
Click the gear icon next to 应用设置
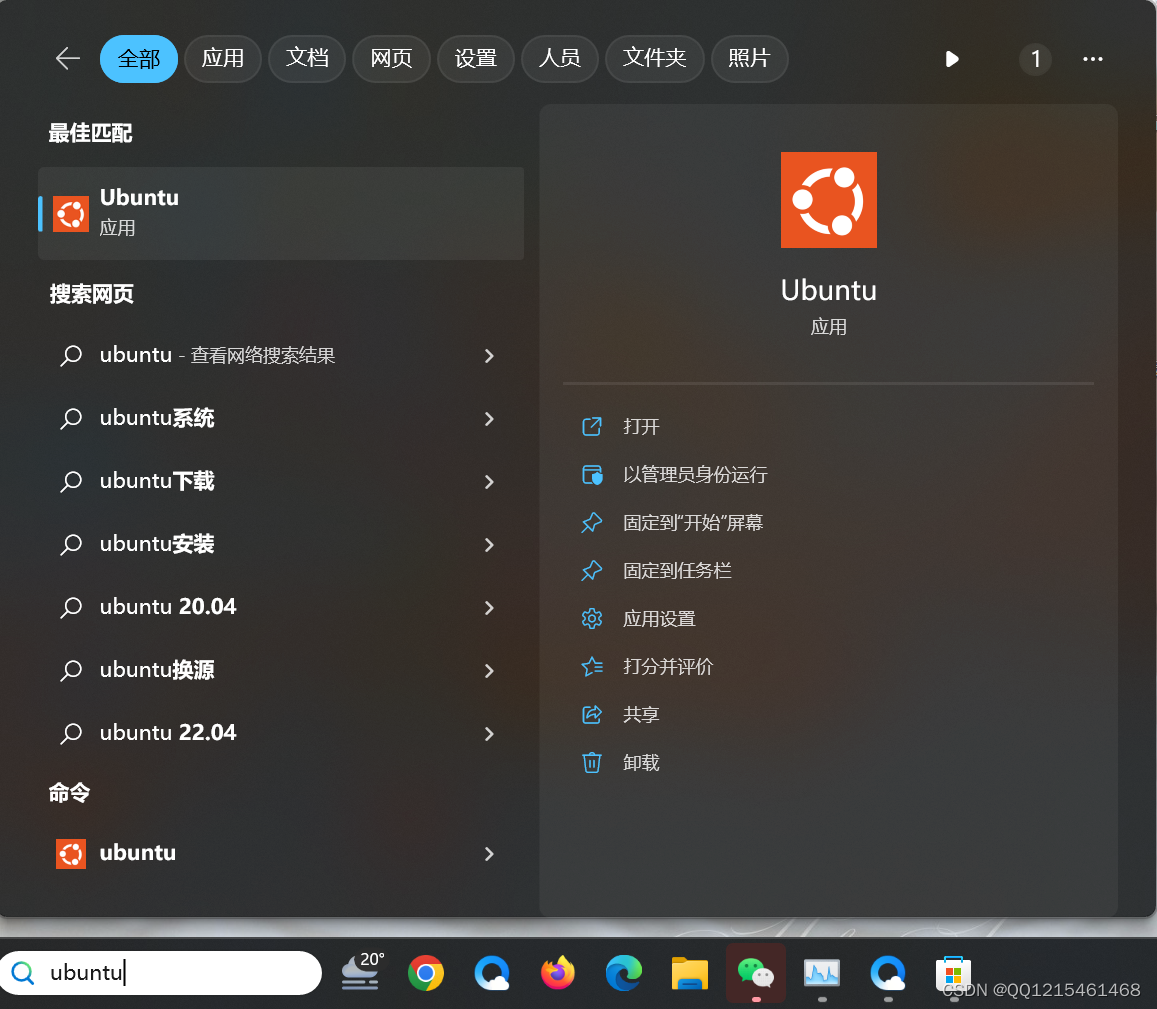coord(592,619)
